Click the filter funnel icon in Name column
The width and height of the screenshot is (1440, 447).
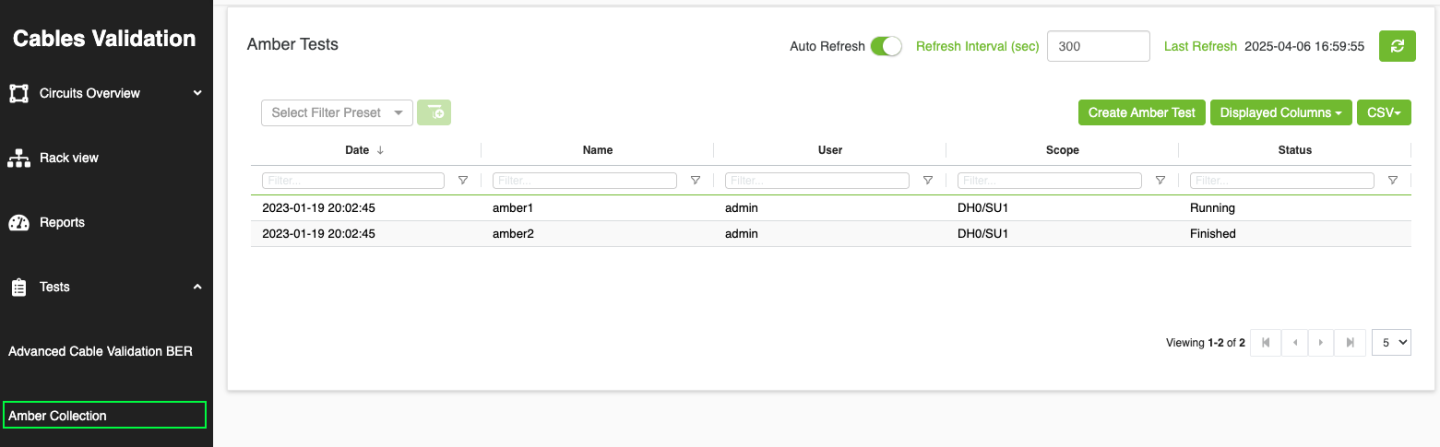695,181
